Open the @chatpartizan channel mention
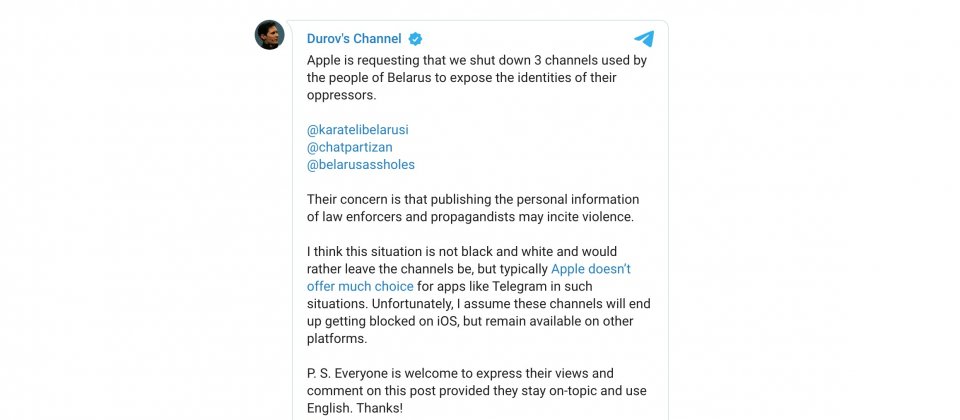This screenshot has width=960, height=420. [350, 148]
